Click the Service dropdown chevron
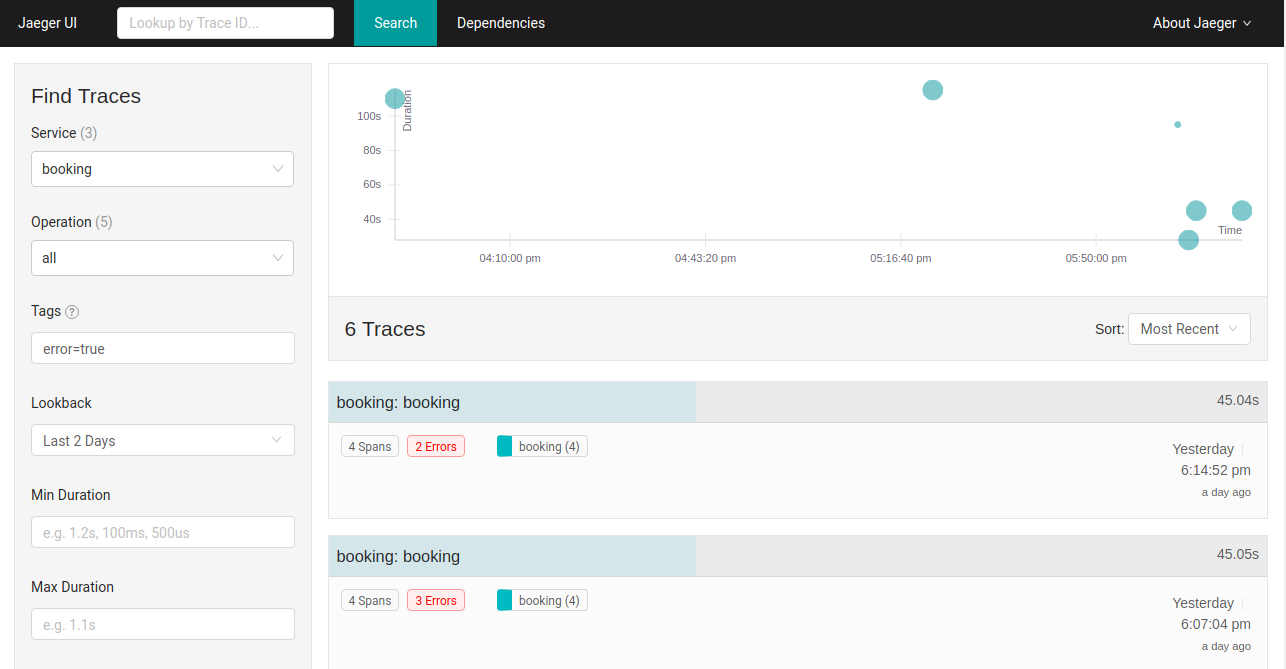Image resolution: width=1286 pixels, height=669 pixels. (278, 169)
